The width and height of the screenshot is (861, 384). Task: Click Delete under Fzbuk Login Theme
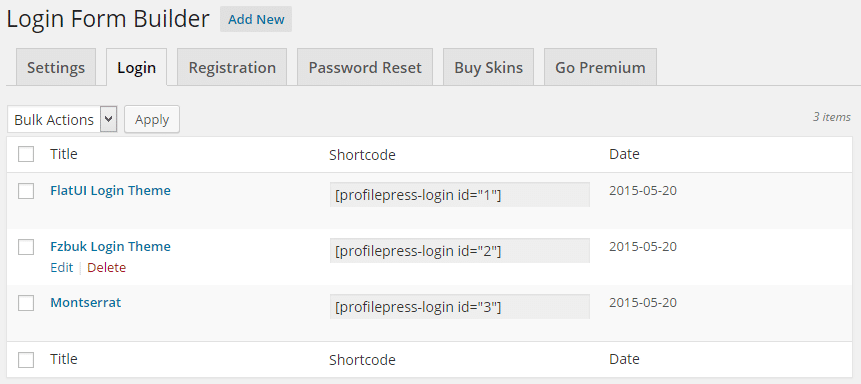(107, 268)
